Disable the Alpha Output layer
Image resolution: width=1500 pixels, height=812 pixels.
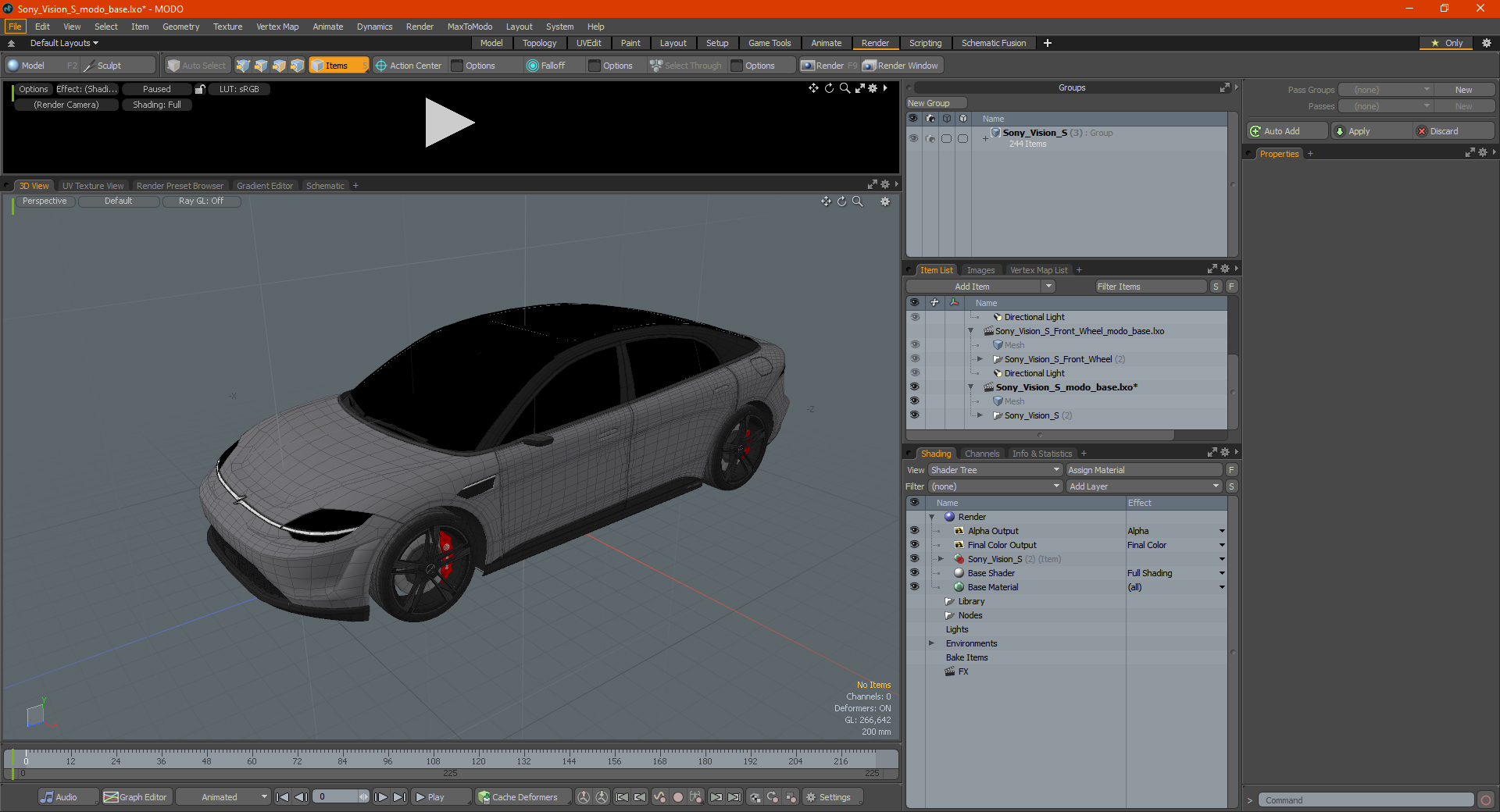(915, 531)
